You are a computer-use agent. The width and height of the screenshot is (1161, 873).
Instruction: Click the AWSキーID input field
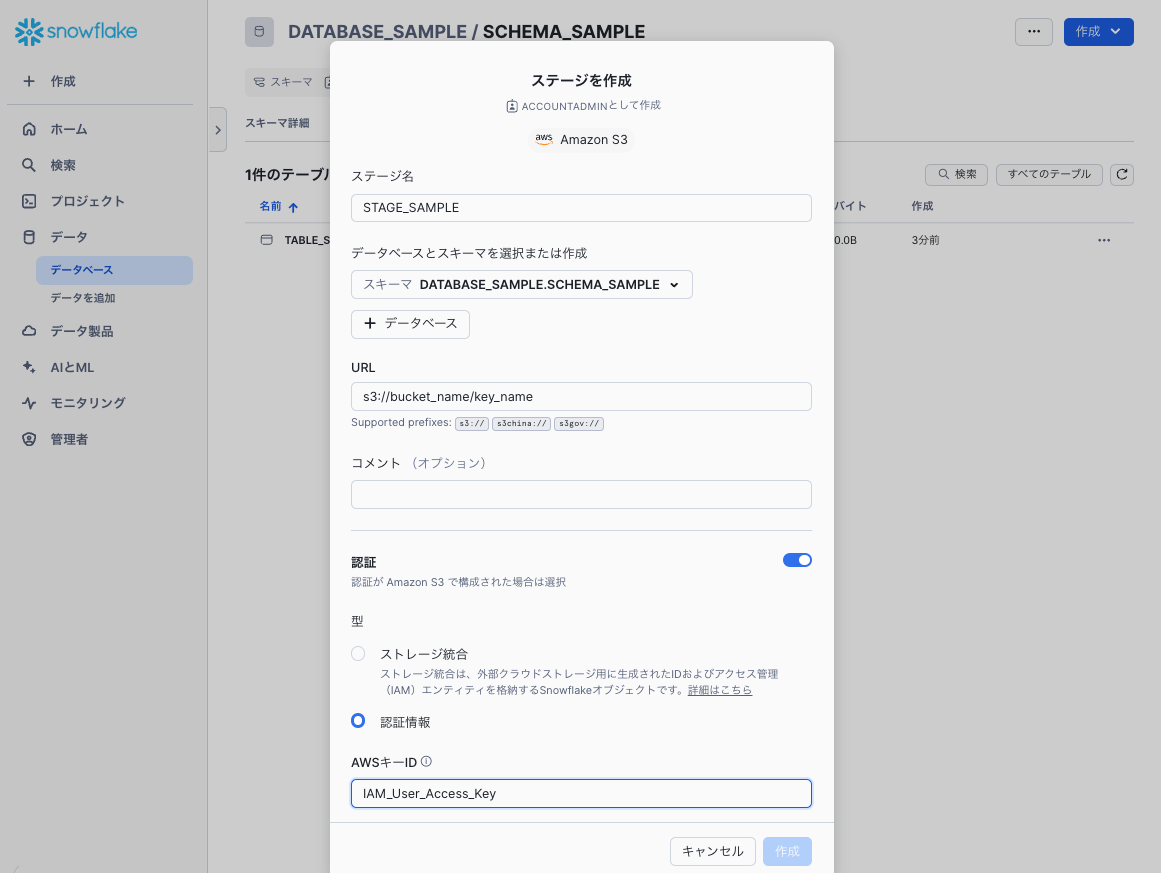pyautogui.click(x=581, y=793)
